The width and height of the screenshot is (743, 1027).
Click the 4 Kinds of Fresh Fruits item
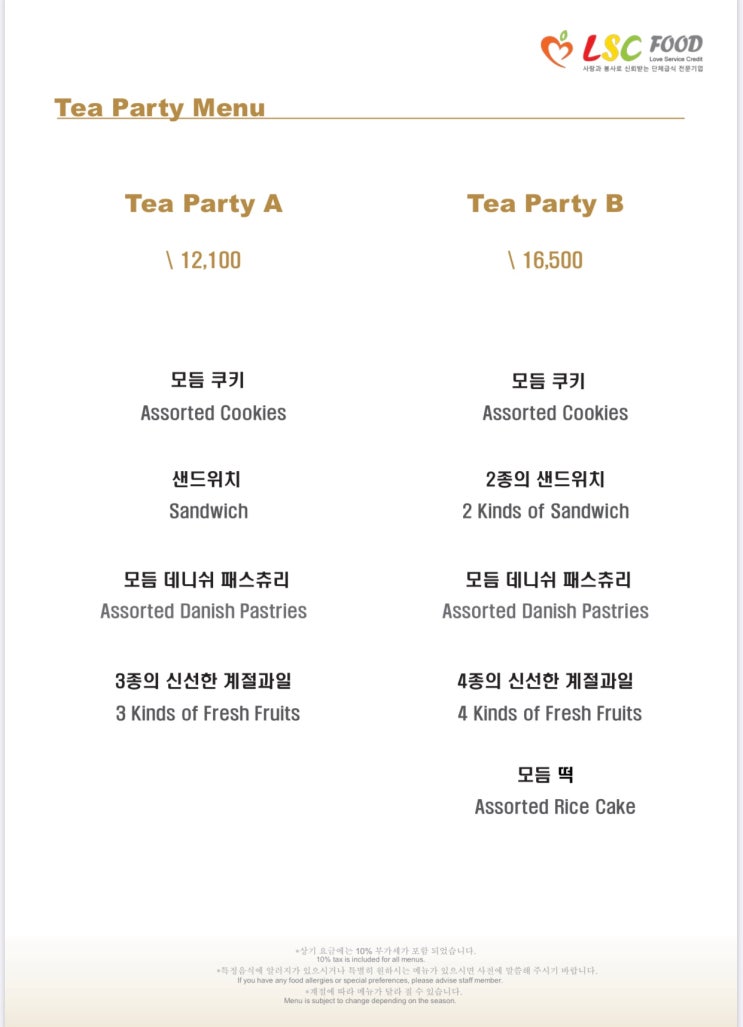coord(550,713)
